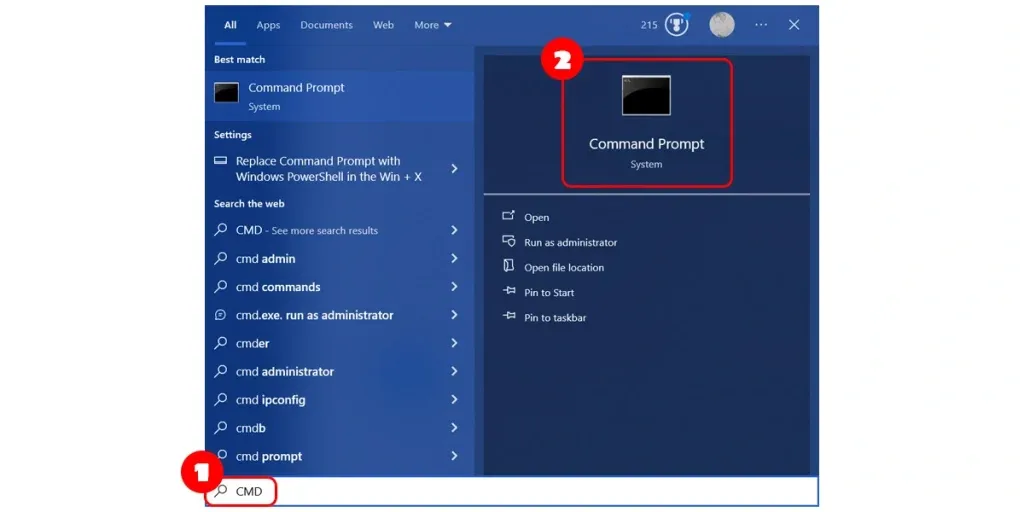Click the search magnifier in the search box

[x=221, y=490]
